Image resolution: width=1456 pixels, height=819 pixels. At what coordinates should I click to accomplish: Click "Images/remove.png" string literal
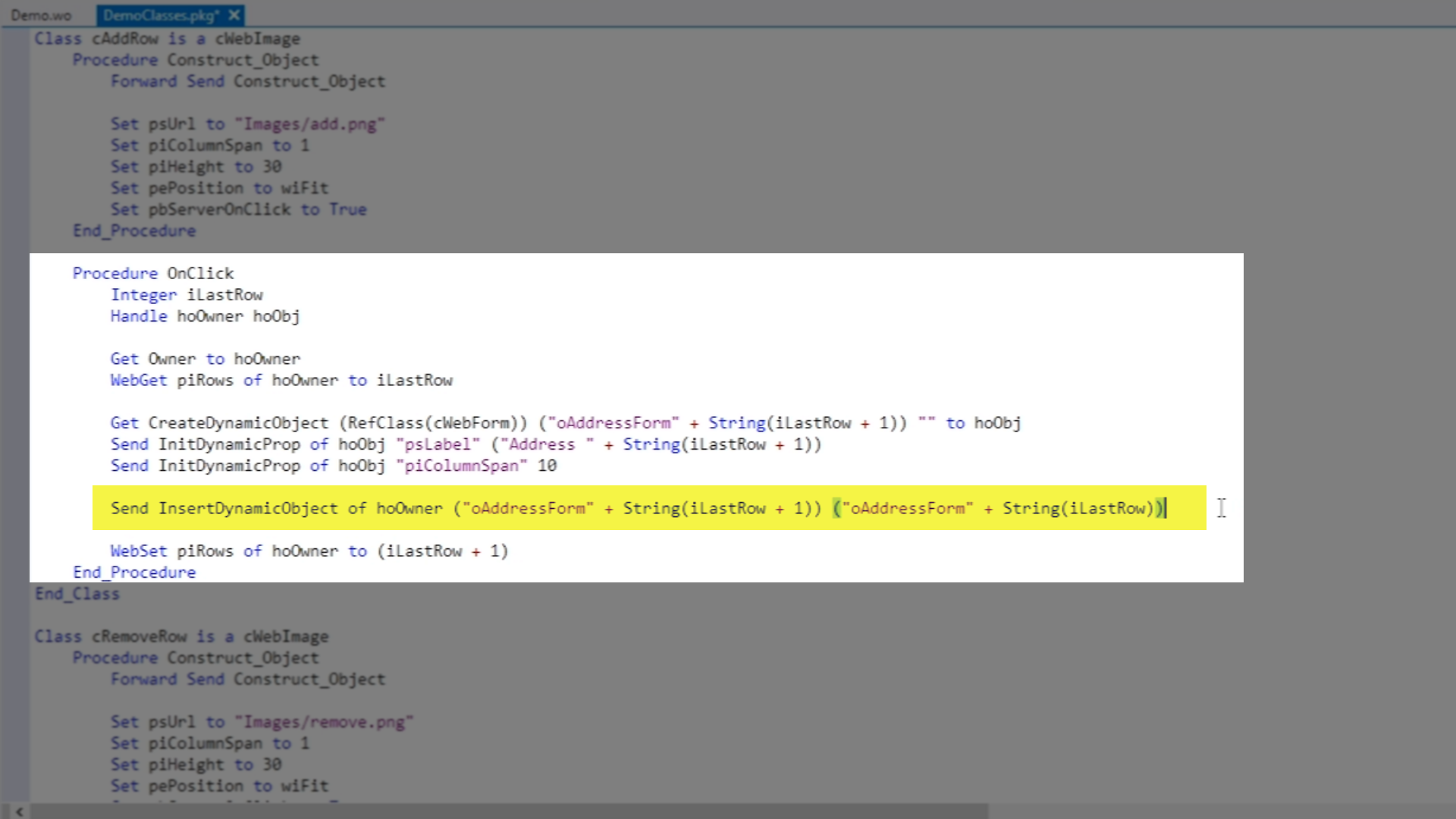coord(324,722)
